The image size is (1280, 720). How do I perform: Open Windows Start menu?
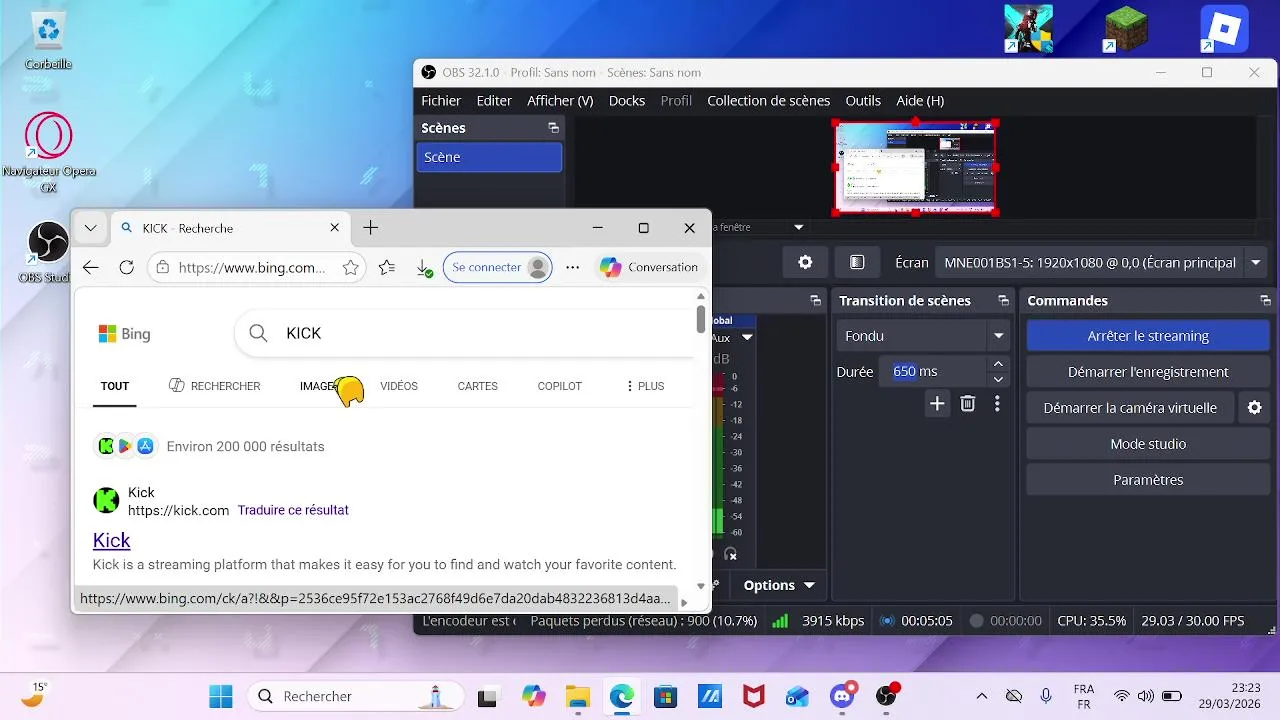point(221,696)
